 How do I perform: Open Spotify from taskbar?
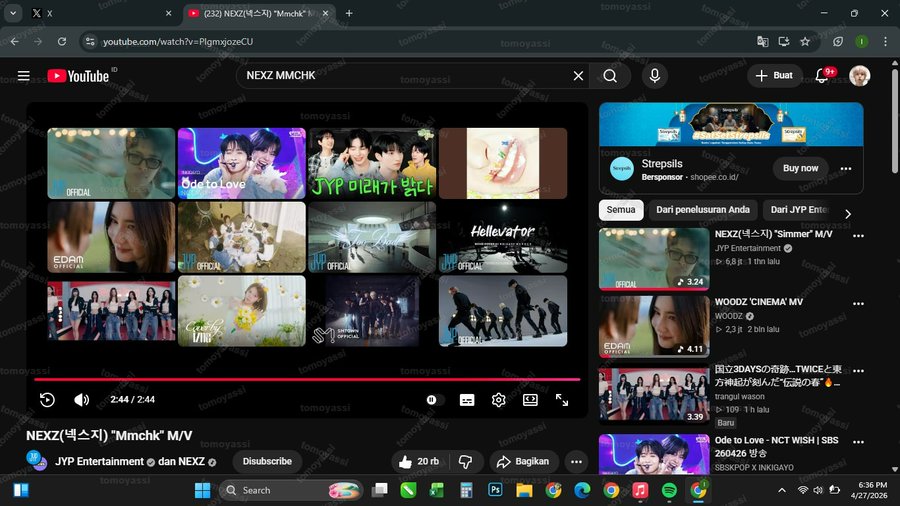click(x=669, y=491)
